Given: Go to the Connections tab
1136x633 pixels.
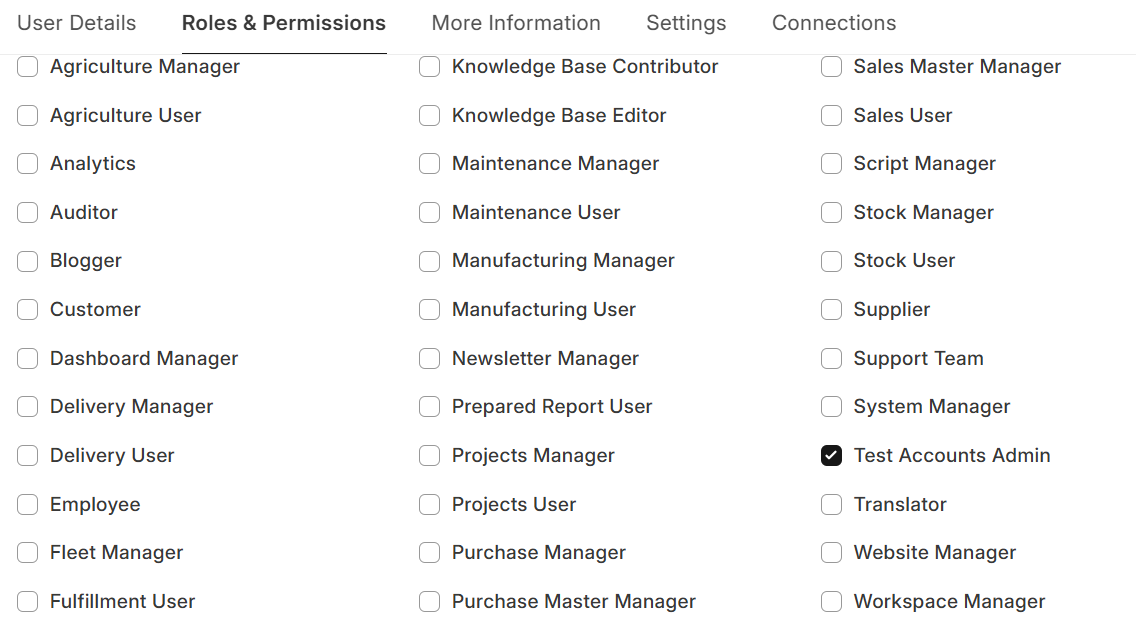Looking at the screenshot, I should (x=834, y=23).
